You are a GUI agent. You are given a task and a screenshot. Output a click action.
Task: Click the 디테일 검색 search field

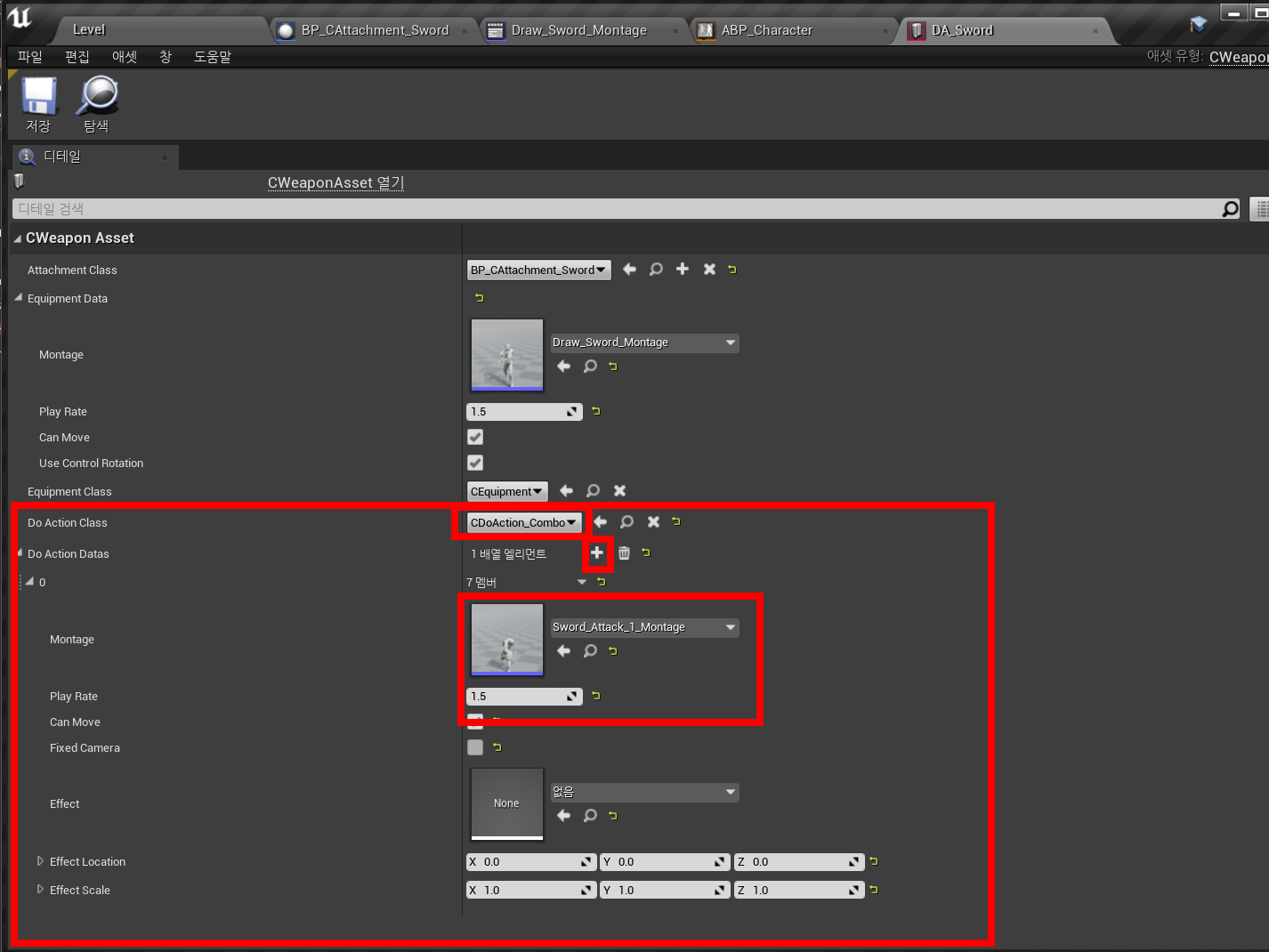coord(616,208)
